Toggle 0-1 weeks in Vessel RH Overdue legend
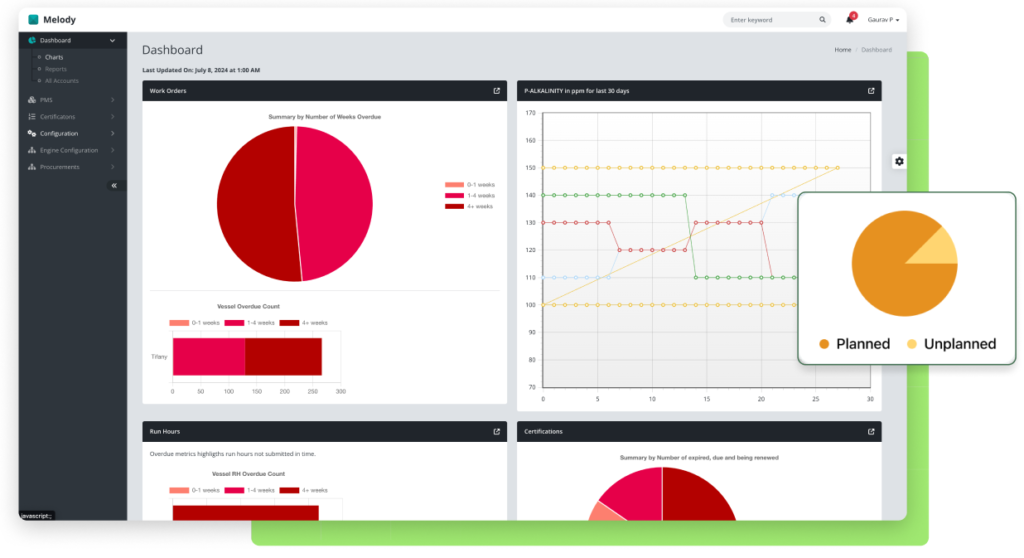 click(x=195, y=490)
